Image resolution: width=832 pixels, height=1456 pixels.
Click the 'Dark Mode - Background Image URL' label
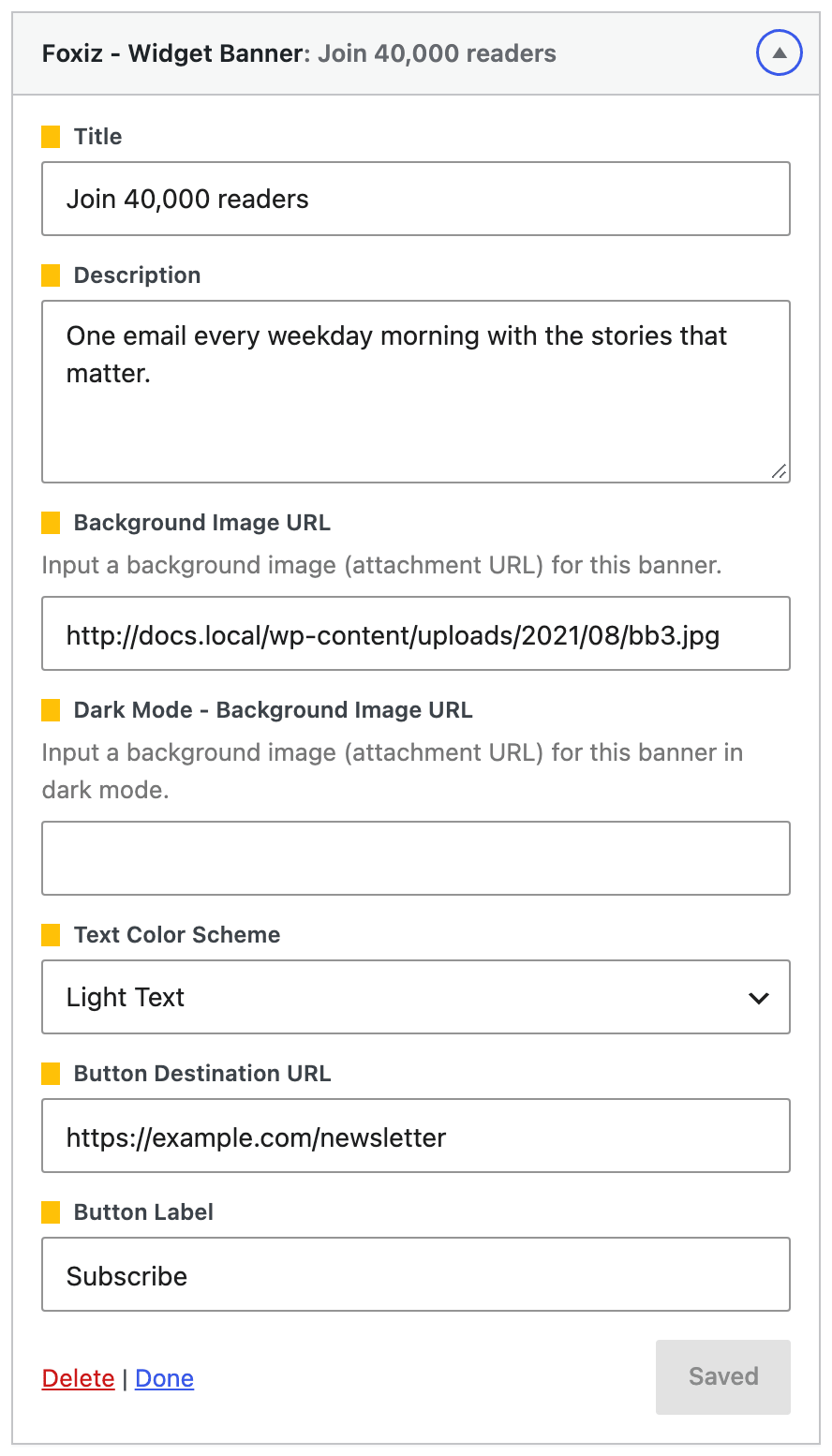[x=274, y=710]
